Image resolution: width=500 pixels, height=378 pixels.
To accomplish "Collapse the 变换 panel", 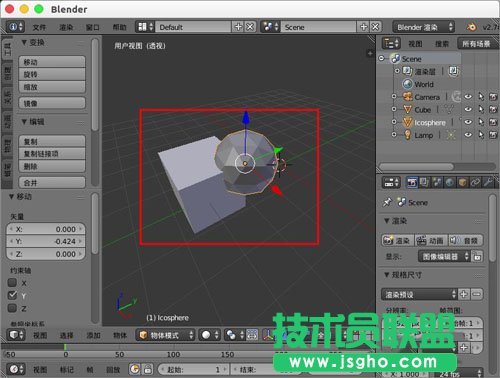I will click(x=24, y=42).
